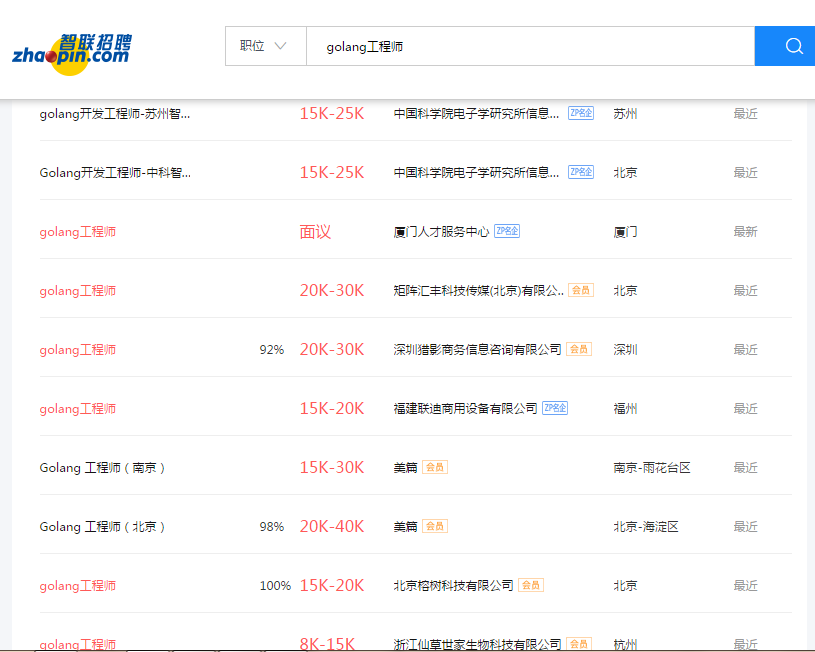Click 最近 label in the 福州 row
The height and width of the screenshot is (652, 815).
click(745, 409)
